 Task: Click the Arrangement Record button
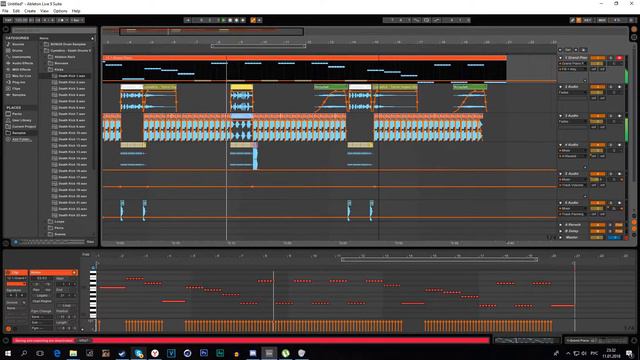coord(236,20)
